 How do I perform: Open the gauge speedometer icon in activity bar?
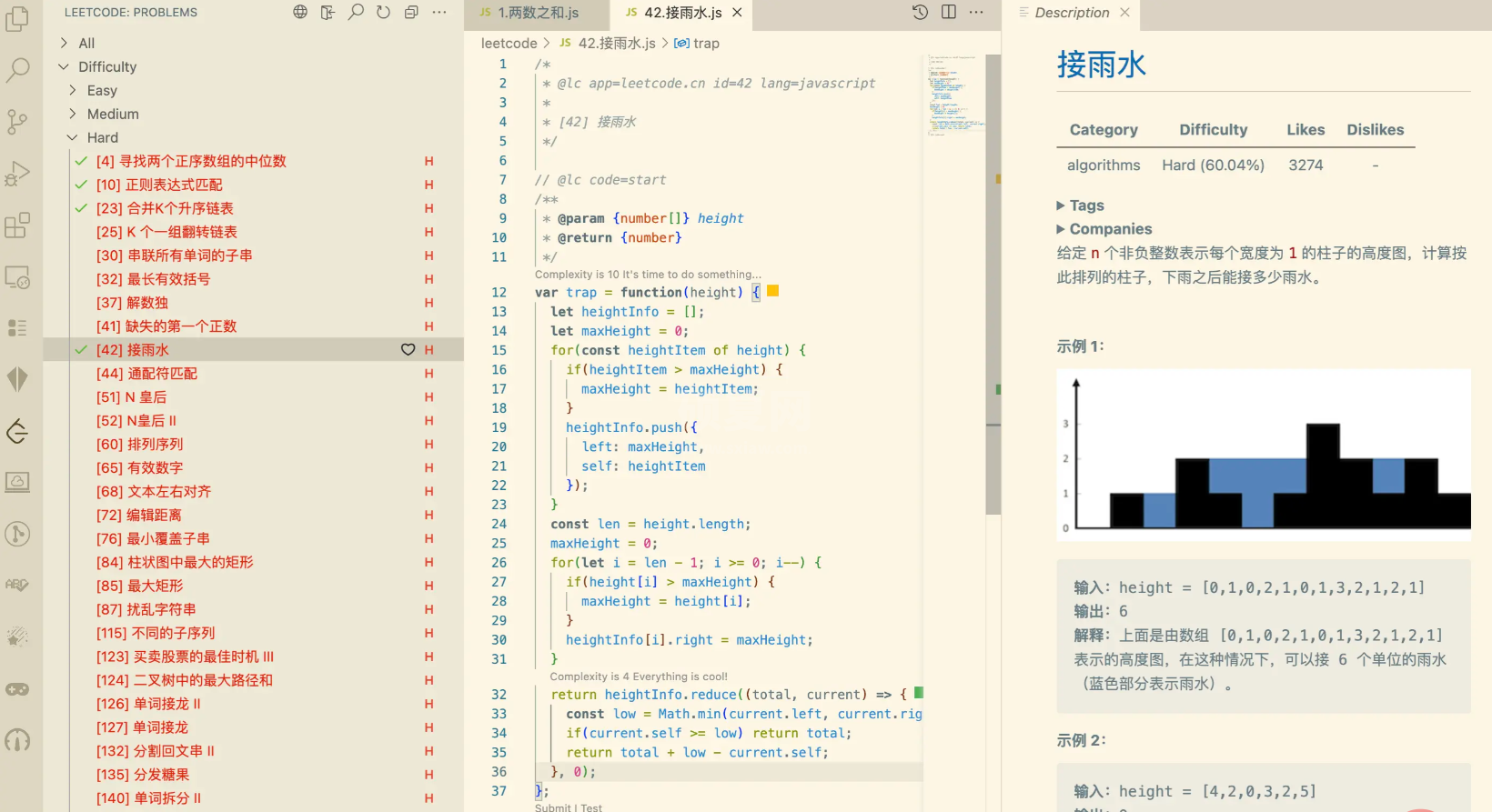click(17, 741)
